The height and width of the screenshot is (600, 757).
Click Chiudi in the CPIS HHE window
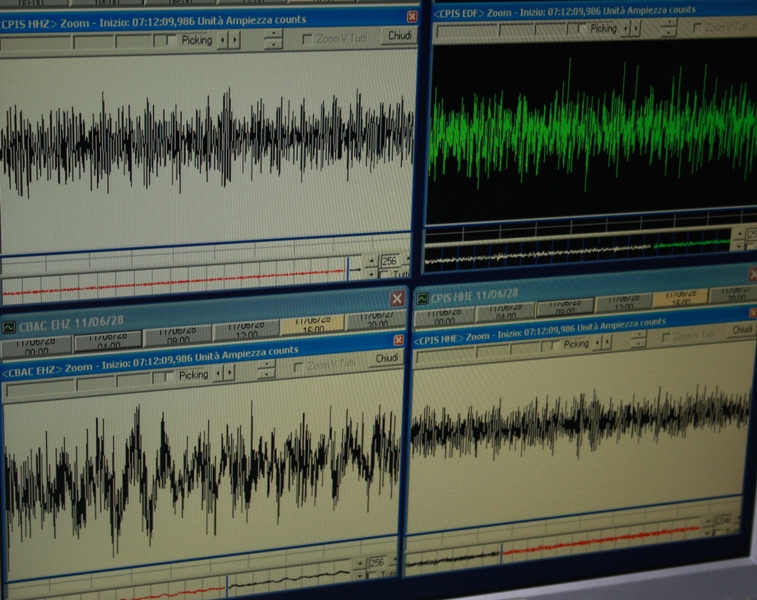pos(741,329)
